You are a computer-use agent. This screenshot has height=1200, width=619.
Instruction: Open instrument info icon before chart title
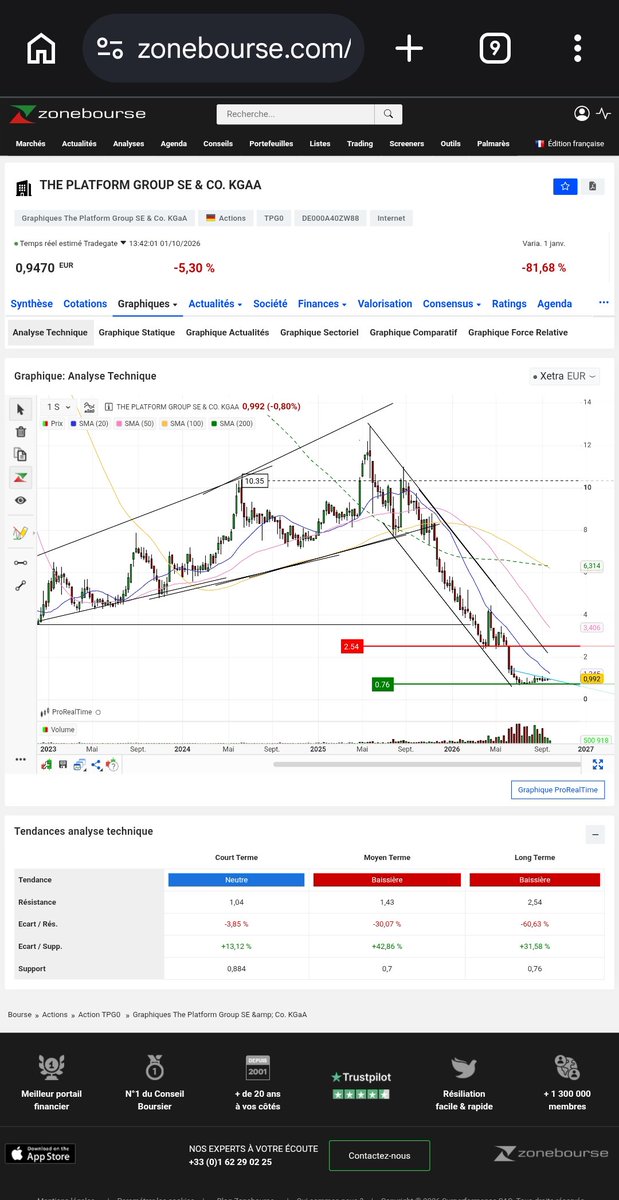click(x=108, y=407)
